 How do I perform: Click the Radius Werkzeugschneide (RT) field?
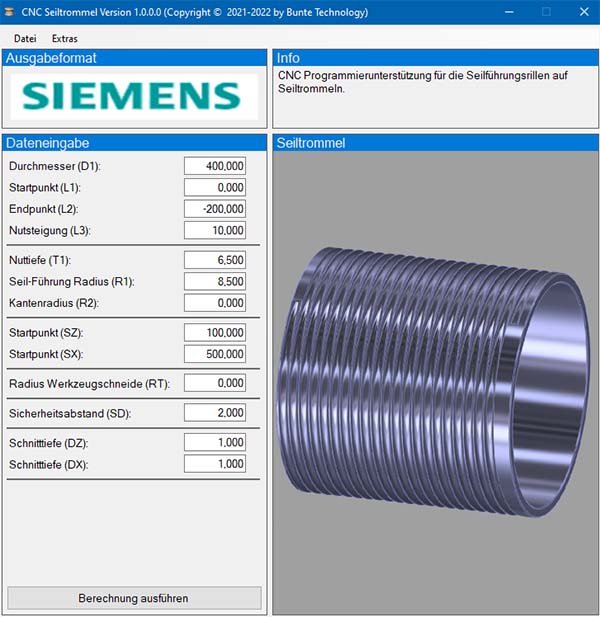click(x=215, y=383)
